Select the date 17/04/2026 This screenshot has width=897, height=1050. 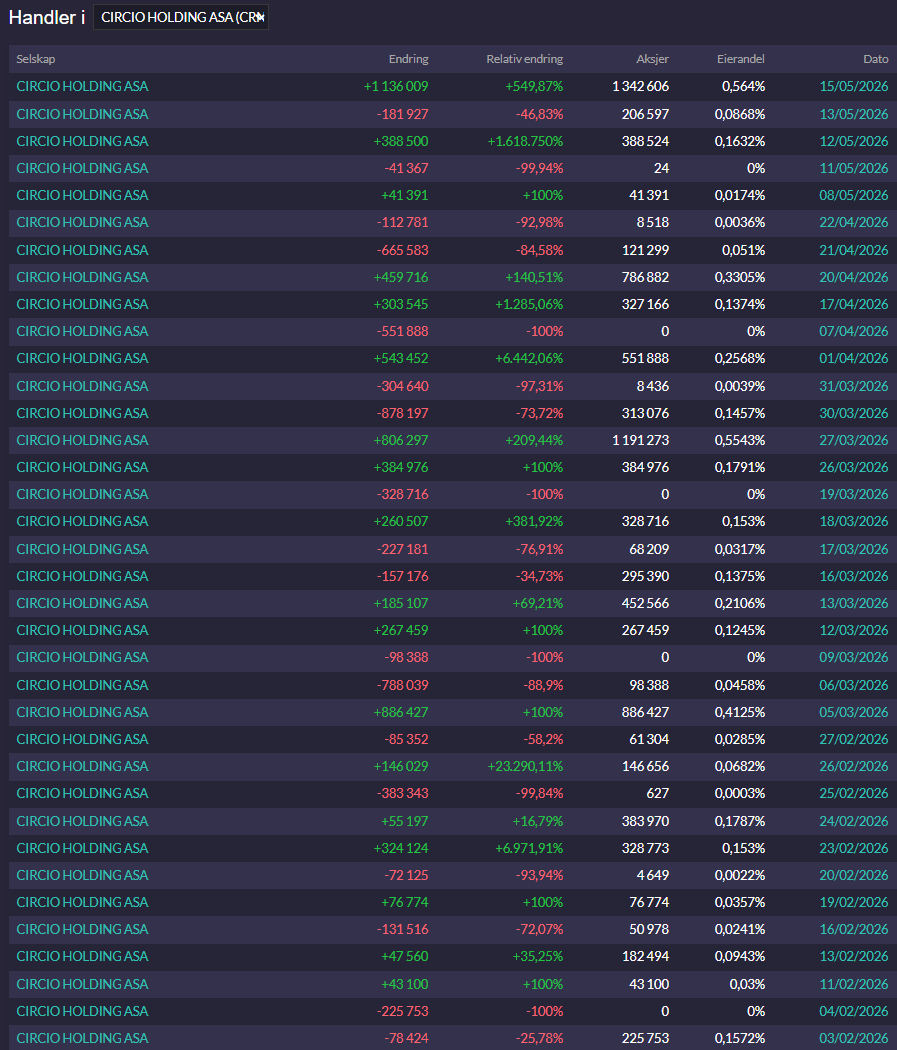(853, 305)
